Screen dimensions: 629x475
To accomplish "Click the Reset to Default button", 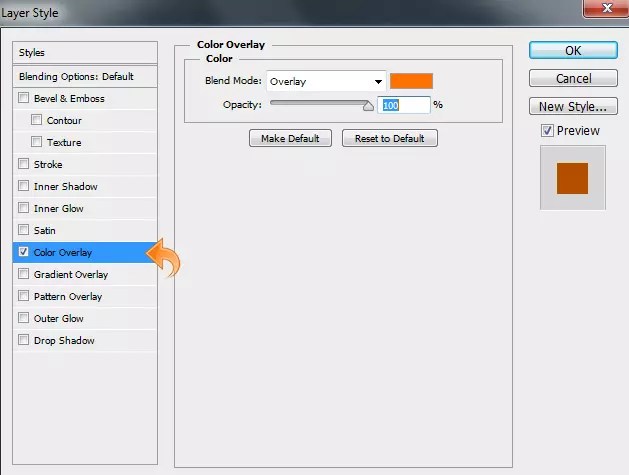I will click(390, 138).
